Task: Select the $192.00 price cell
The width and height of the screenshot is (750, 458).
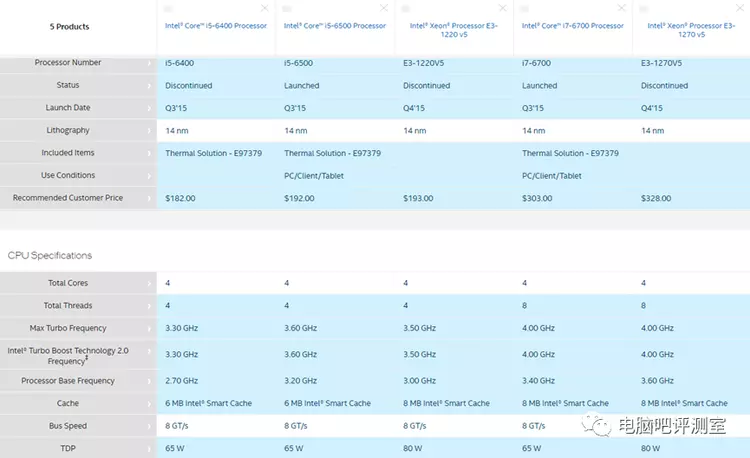Action: (299, 198)
